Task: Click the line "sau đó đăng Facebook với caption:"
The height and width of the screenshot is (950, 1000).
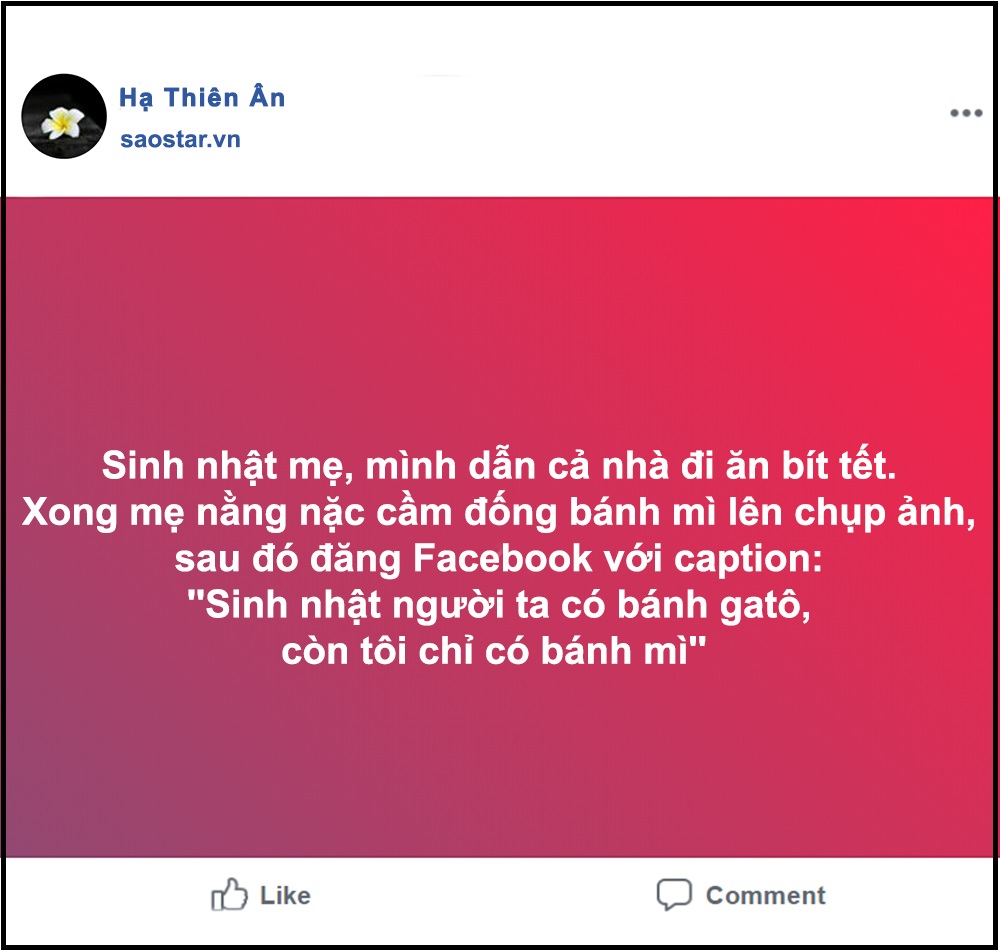Action: click(497, 560)
